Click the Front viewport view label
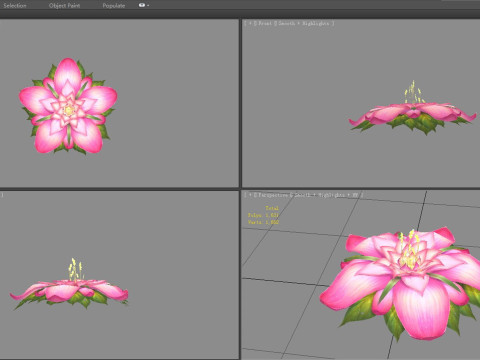Image resolution: width=480 pixels, height=360 pixels. (265, 23)
